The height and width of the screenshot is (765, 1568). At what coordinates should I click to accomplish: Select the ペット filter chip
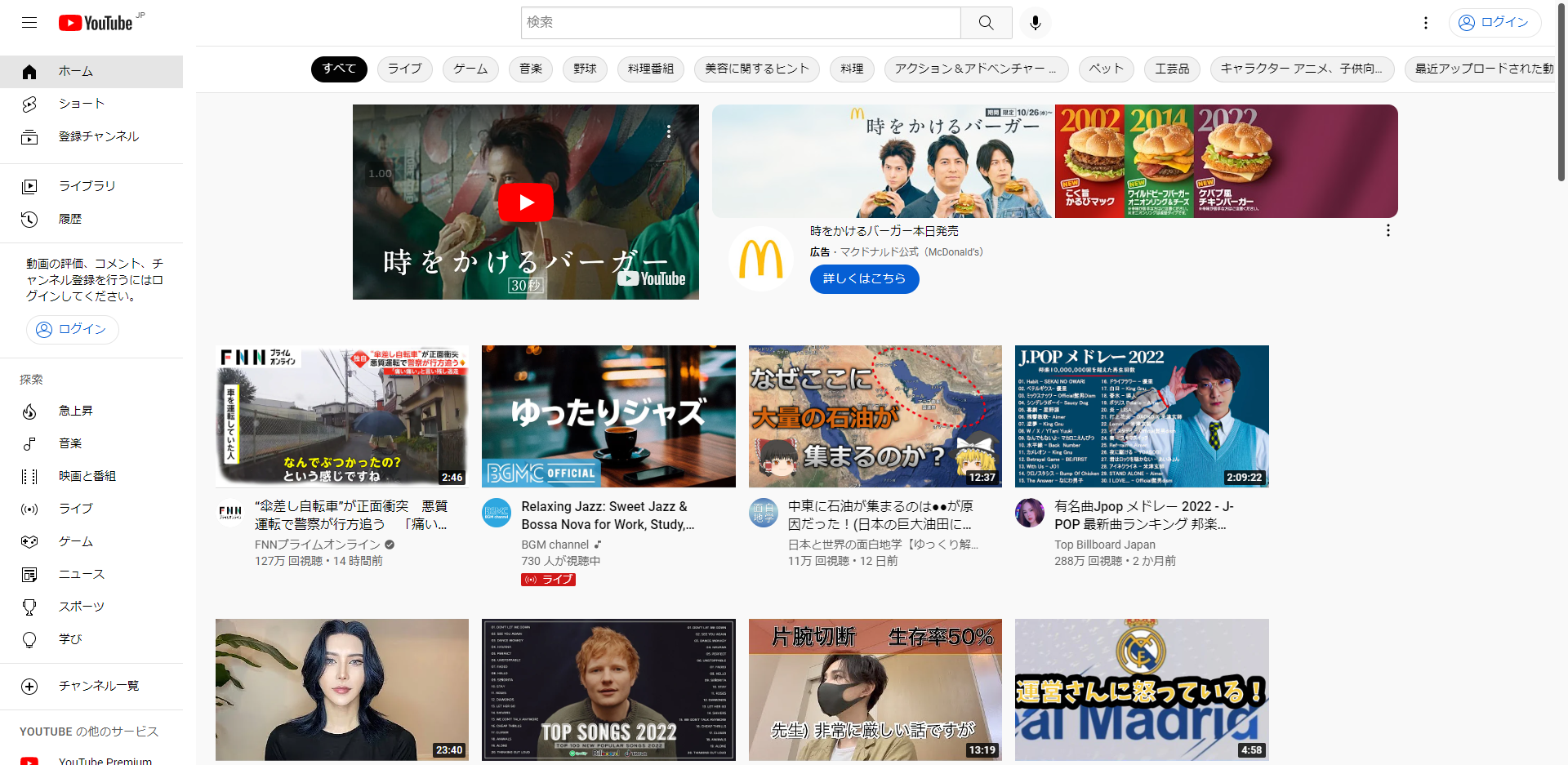click(x=1106, y=69)
